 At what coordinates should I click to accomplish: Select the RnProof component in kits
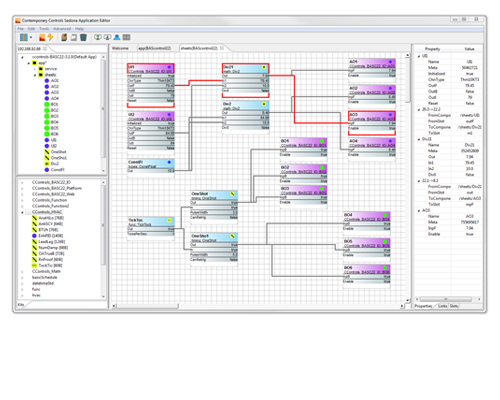(50, 260)
